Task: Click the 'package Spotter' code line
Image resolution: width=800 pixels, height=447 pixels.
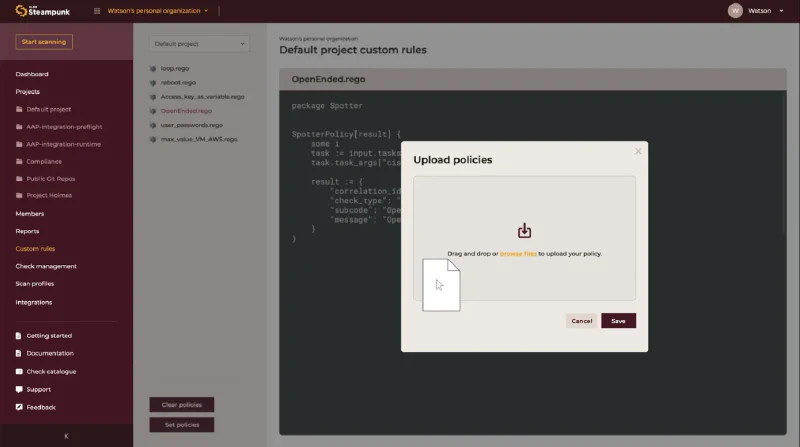Action: 327,106
